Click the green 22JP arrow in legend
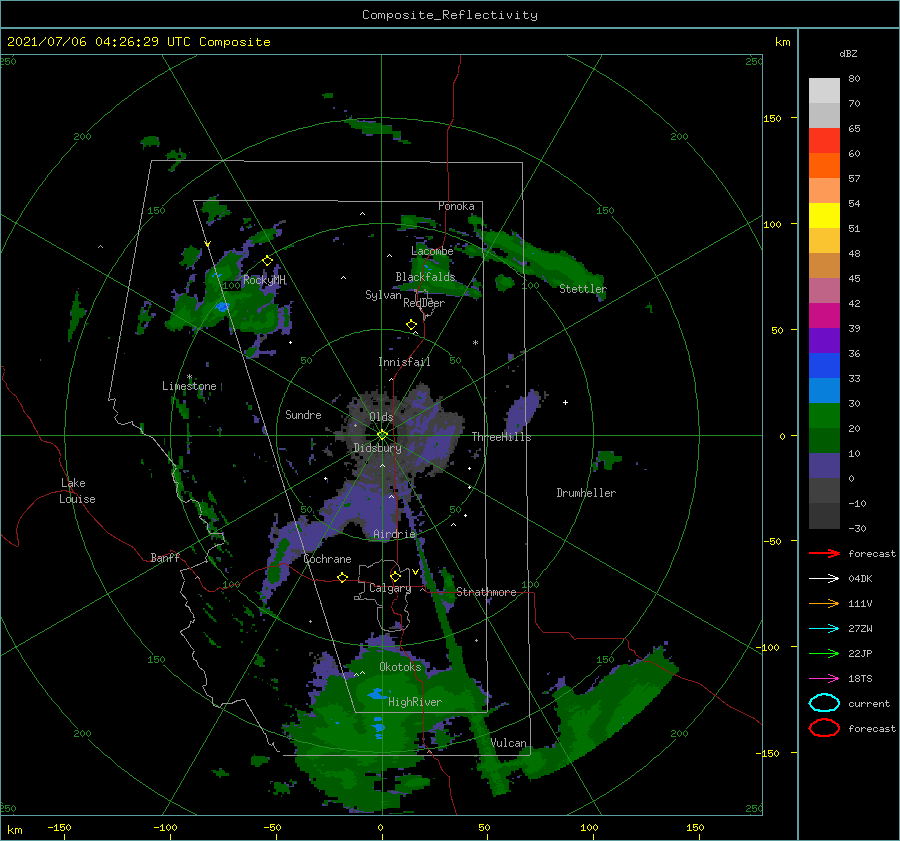Viewport: 900px width, 841px height. pos(824,653)
